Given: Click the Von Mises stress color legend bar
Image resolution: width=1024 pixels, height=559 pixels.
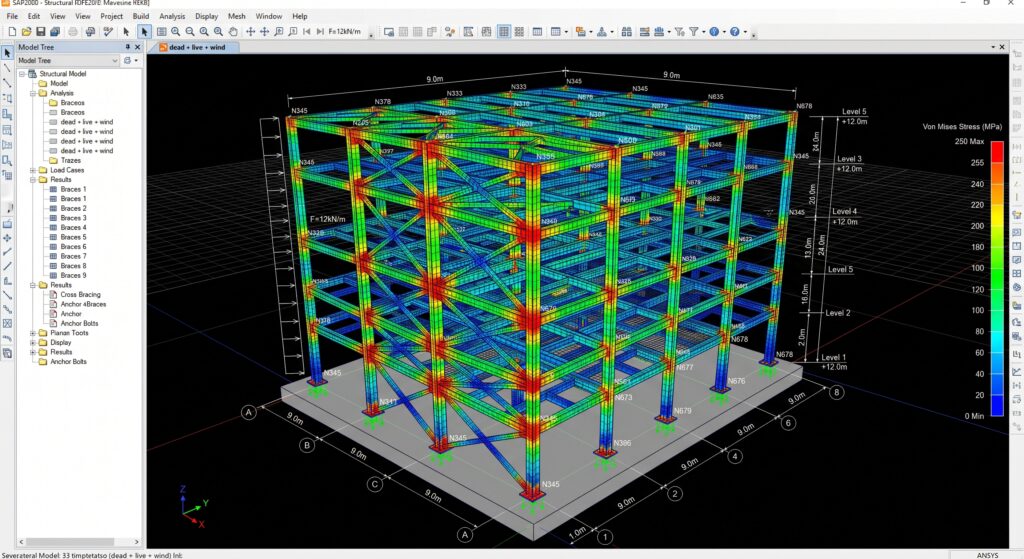Looking at the screenshot, I should 997,278.
